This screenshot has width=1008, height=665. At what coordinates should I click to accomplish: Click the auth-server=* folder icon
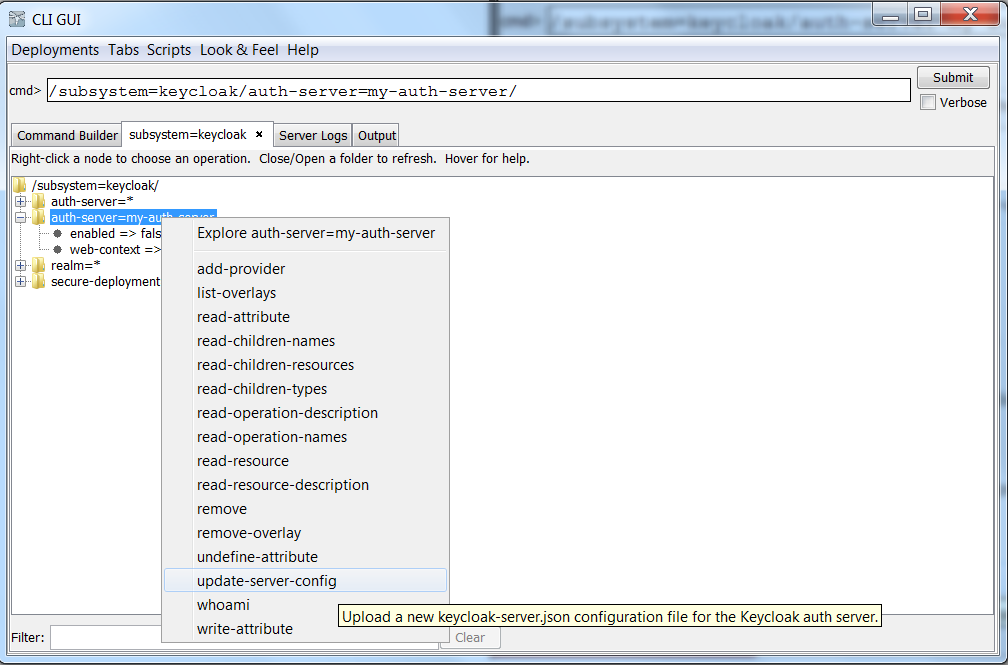click(38, 201)
